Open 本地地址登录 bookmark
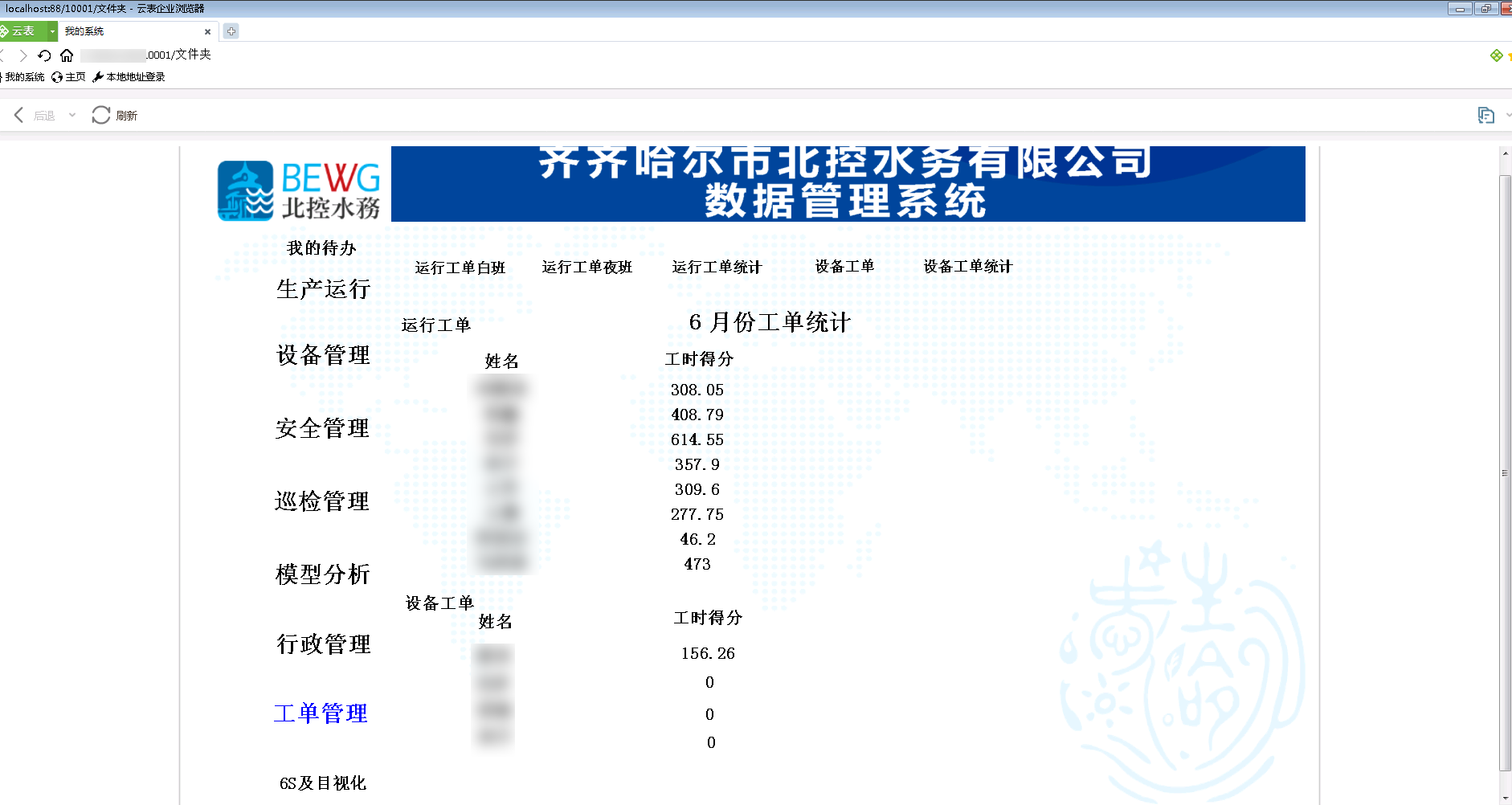1512x805 pixels. [x=129, y=77]
